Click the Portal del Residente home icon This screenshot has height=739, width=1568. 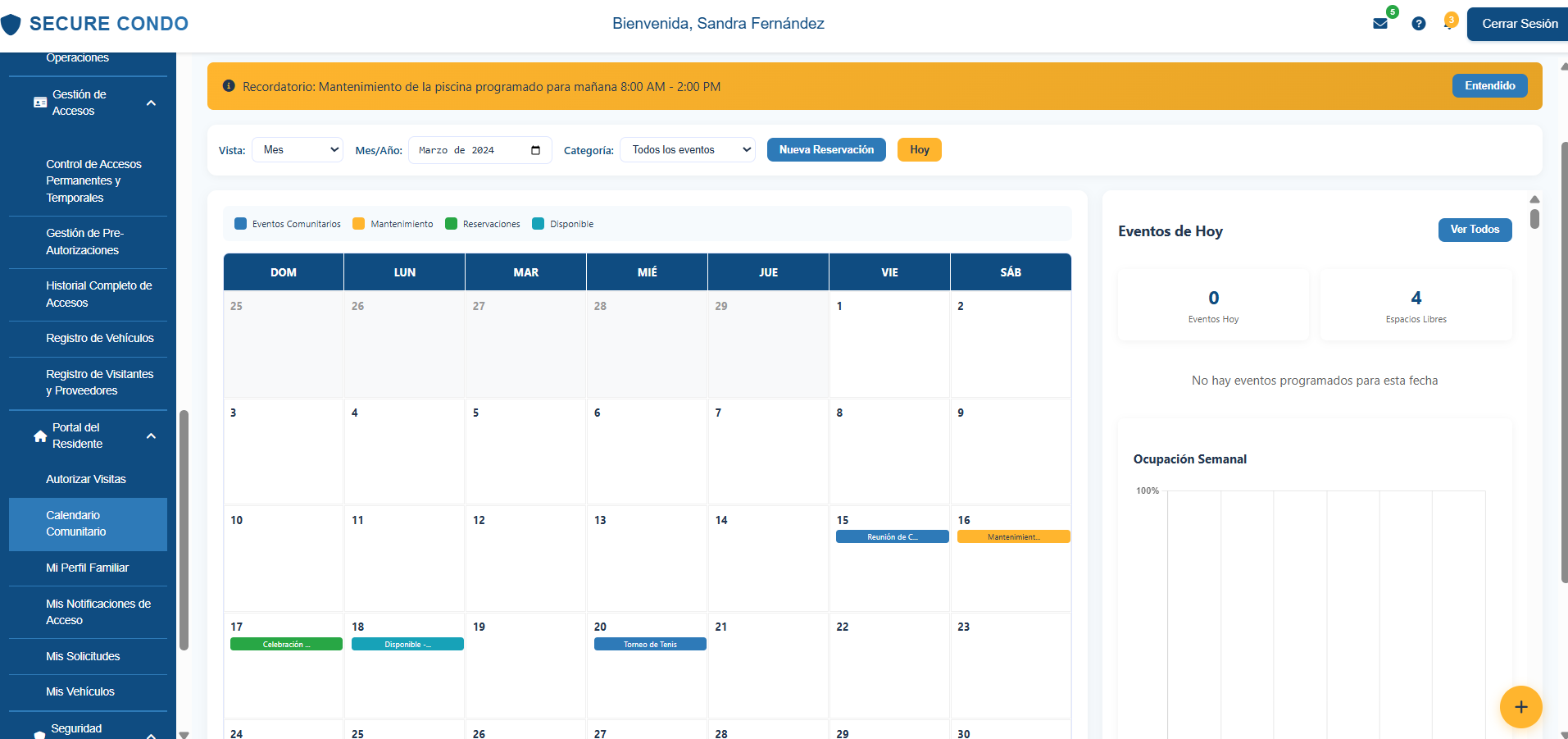coord(40,436)
